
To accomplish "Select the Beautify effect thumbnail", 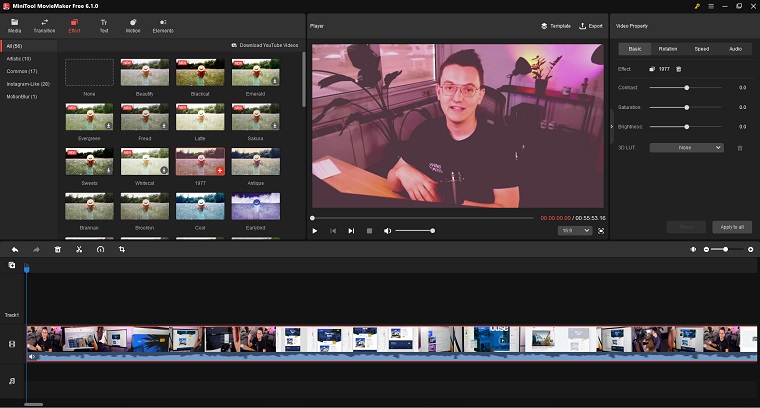I will tap(144, 72).
